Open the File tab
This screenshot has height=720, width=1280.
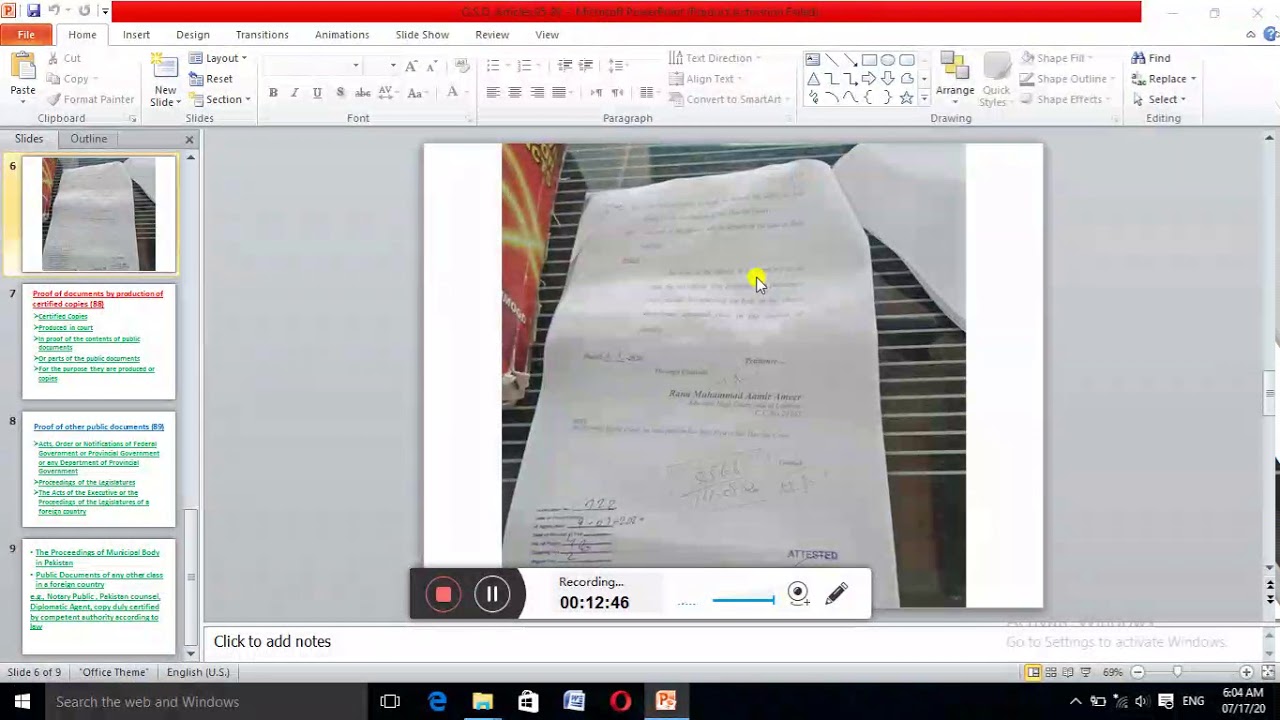point(26,34)
